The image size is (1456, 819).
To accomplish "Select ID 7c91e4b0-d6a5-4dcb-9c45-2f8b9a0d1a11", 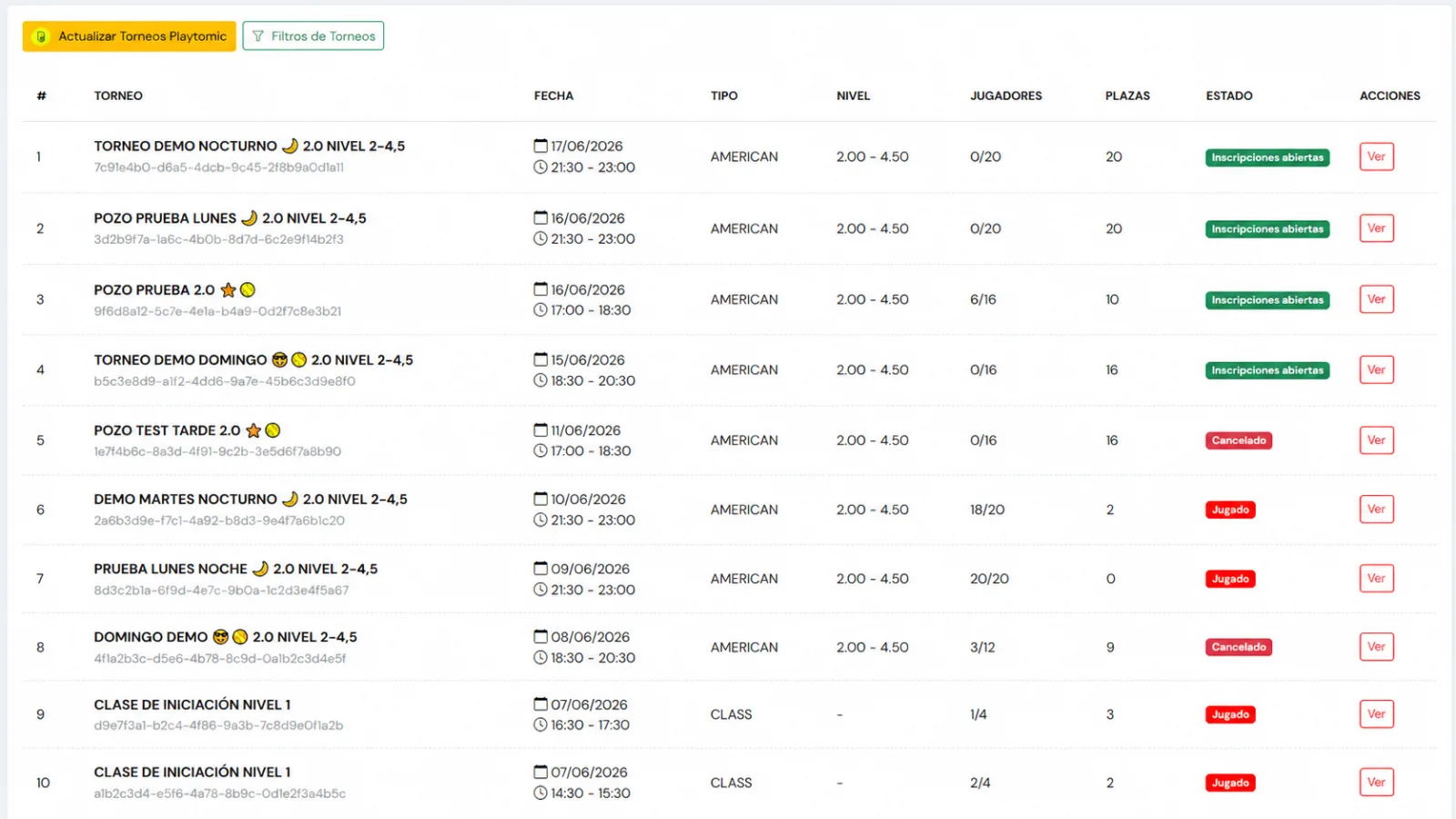I will click(x=218, y=167).
